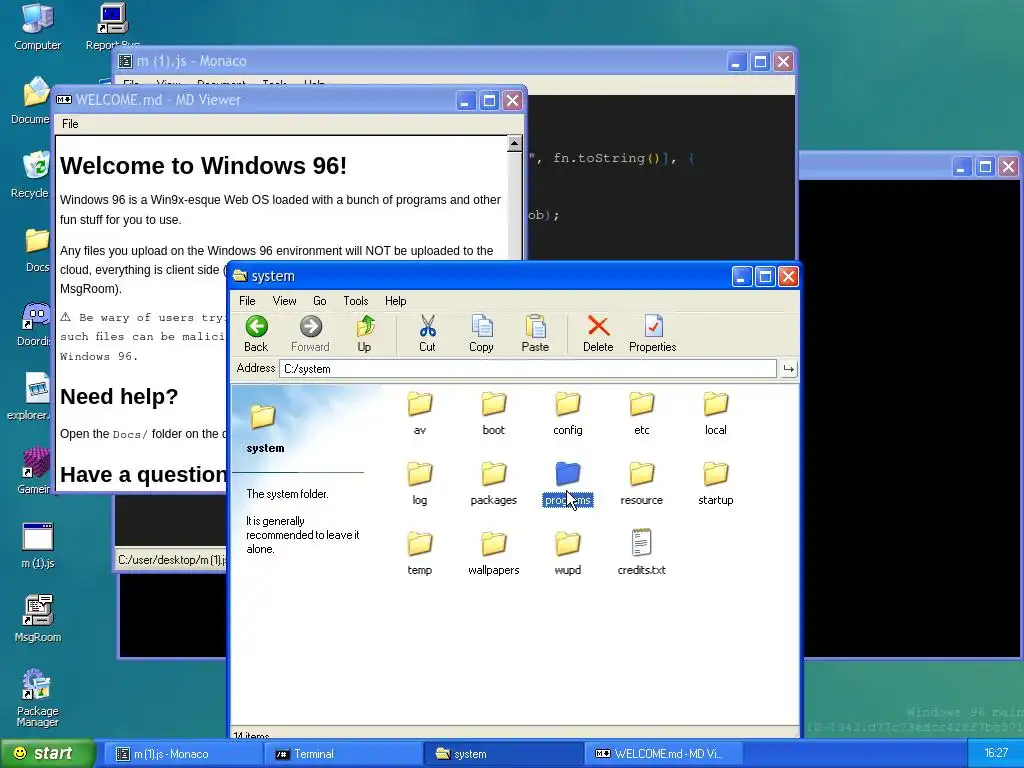Select the config folder

(568, 413)
